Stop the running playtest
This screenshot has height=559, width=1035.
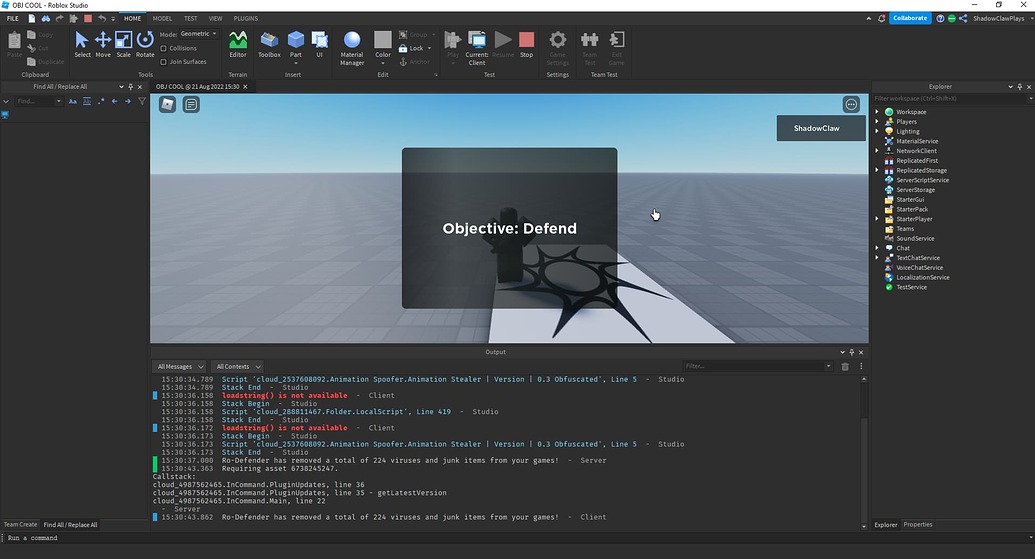pyautogui.click(x=526, y=45)
